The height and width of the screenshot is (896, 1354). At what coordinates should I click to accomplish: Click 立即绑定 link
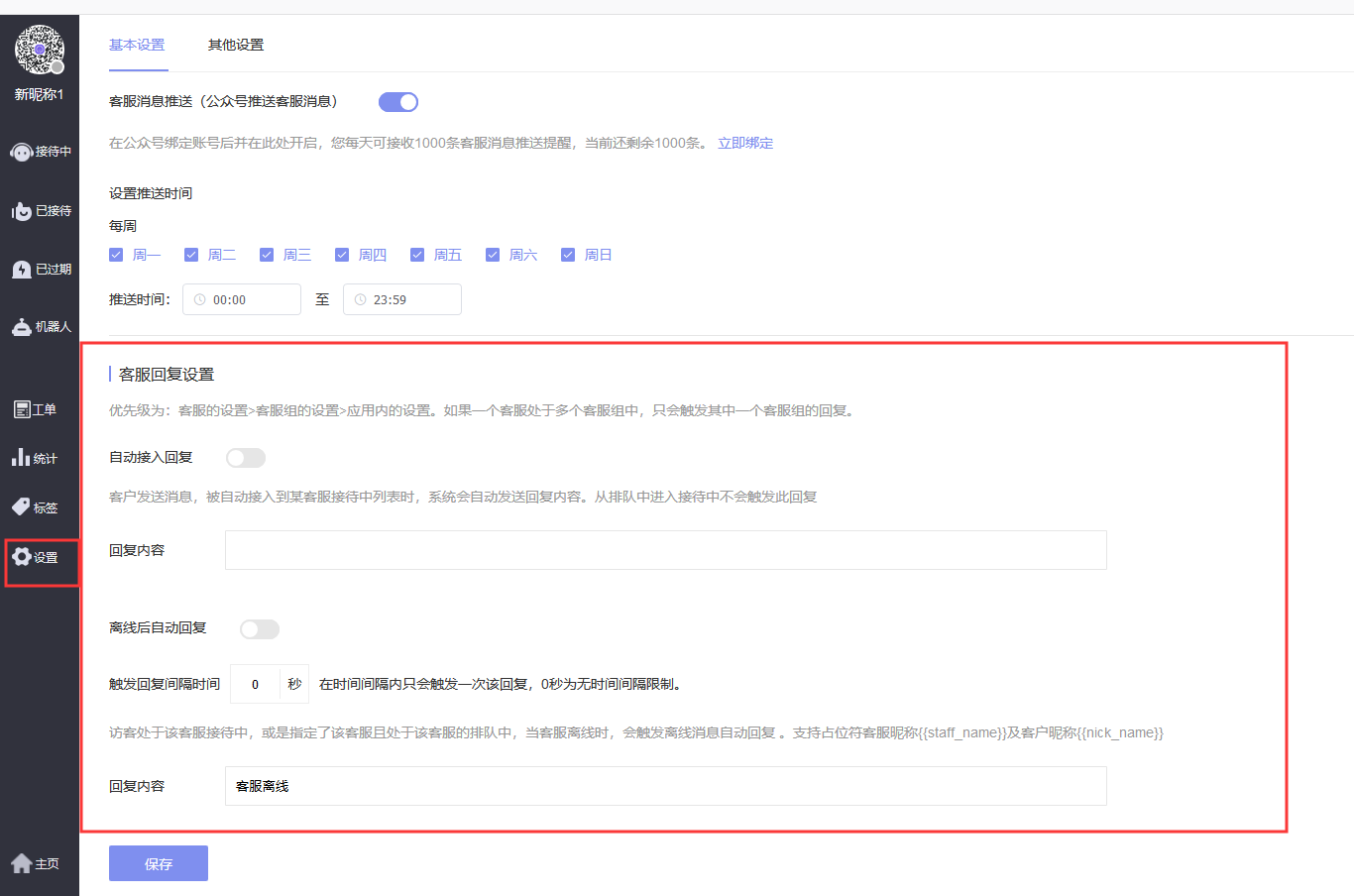pos(745,143)
